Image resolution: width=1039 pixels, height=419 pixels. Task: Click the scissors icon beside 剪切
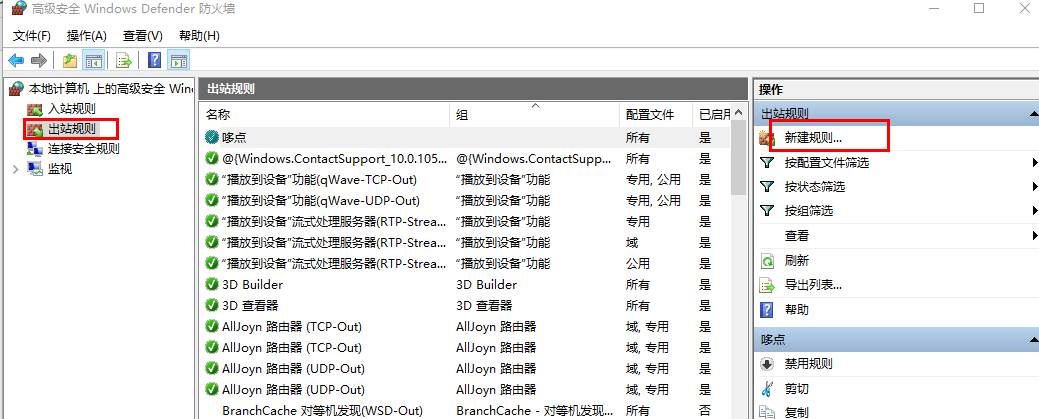tap(767, 389)
